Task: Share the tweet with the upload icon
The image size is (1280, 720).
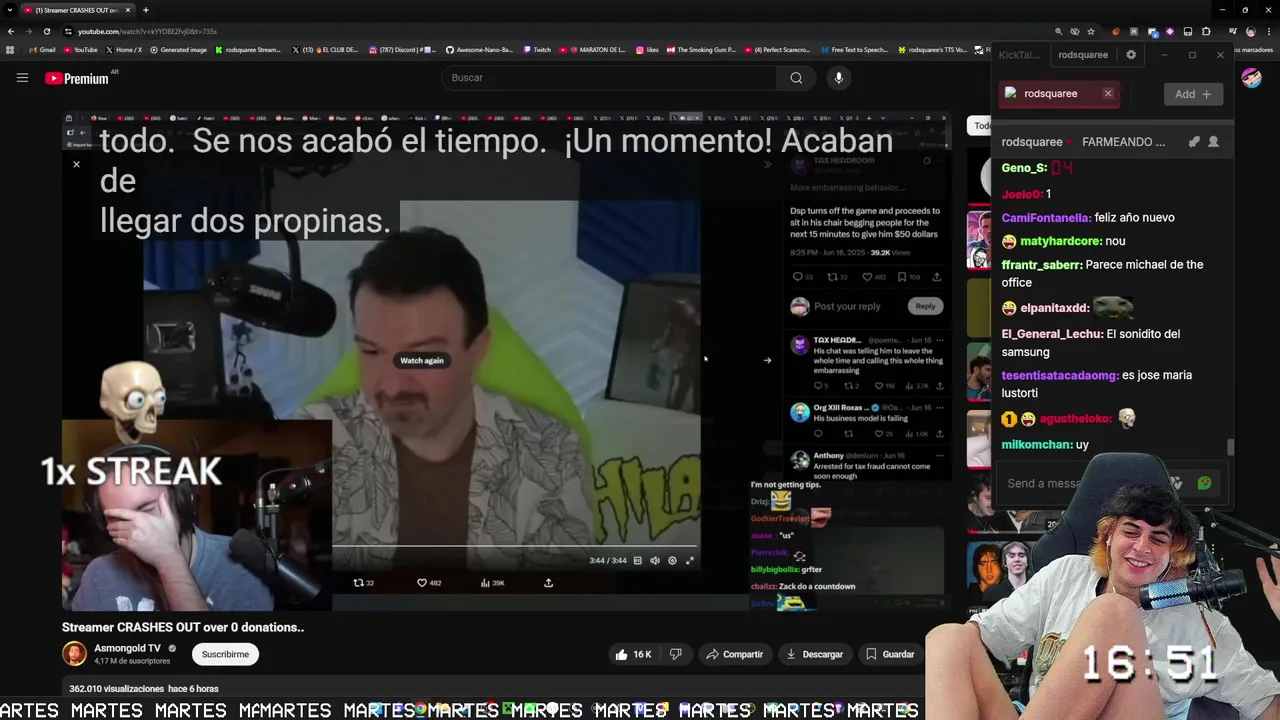Action: click(549, 583)
